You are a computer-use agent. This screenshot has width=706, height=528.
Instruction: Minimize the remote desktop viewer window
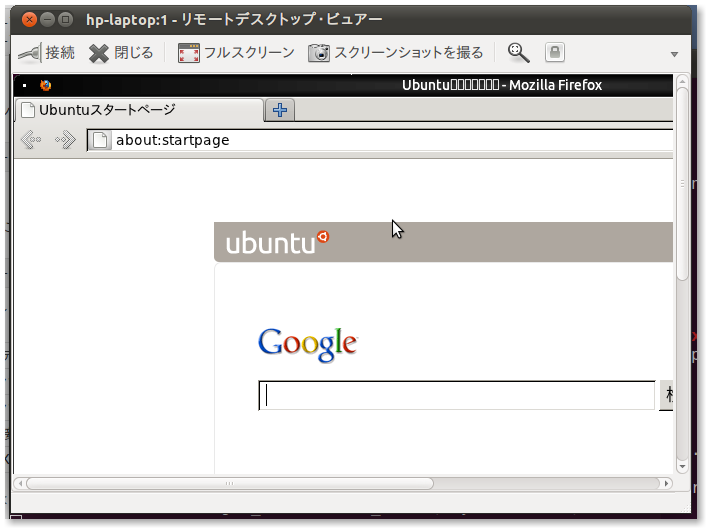click(x=48, y=19)
